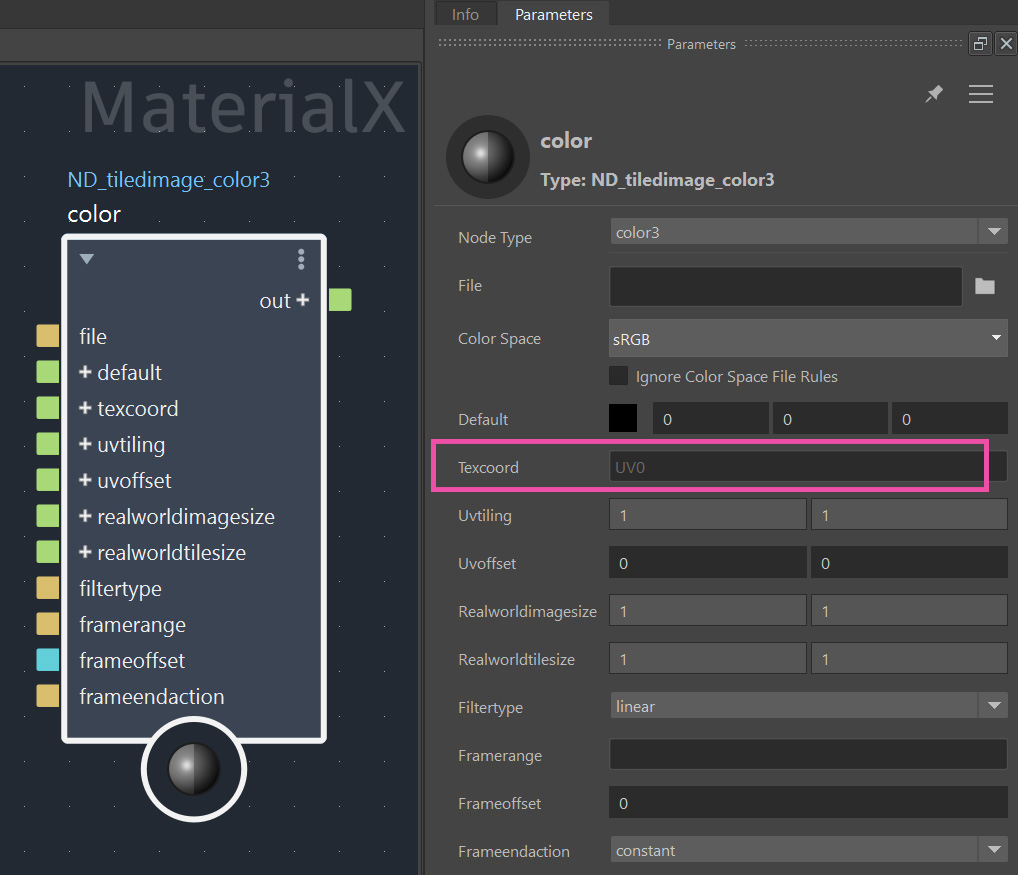1018x875 pixels.
Task: Click the green default input port
Action: click(x=47, y=372)
